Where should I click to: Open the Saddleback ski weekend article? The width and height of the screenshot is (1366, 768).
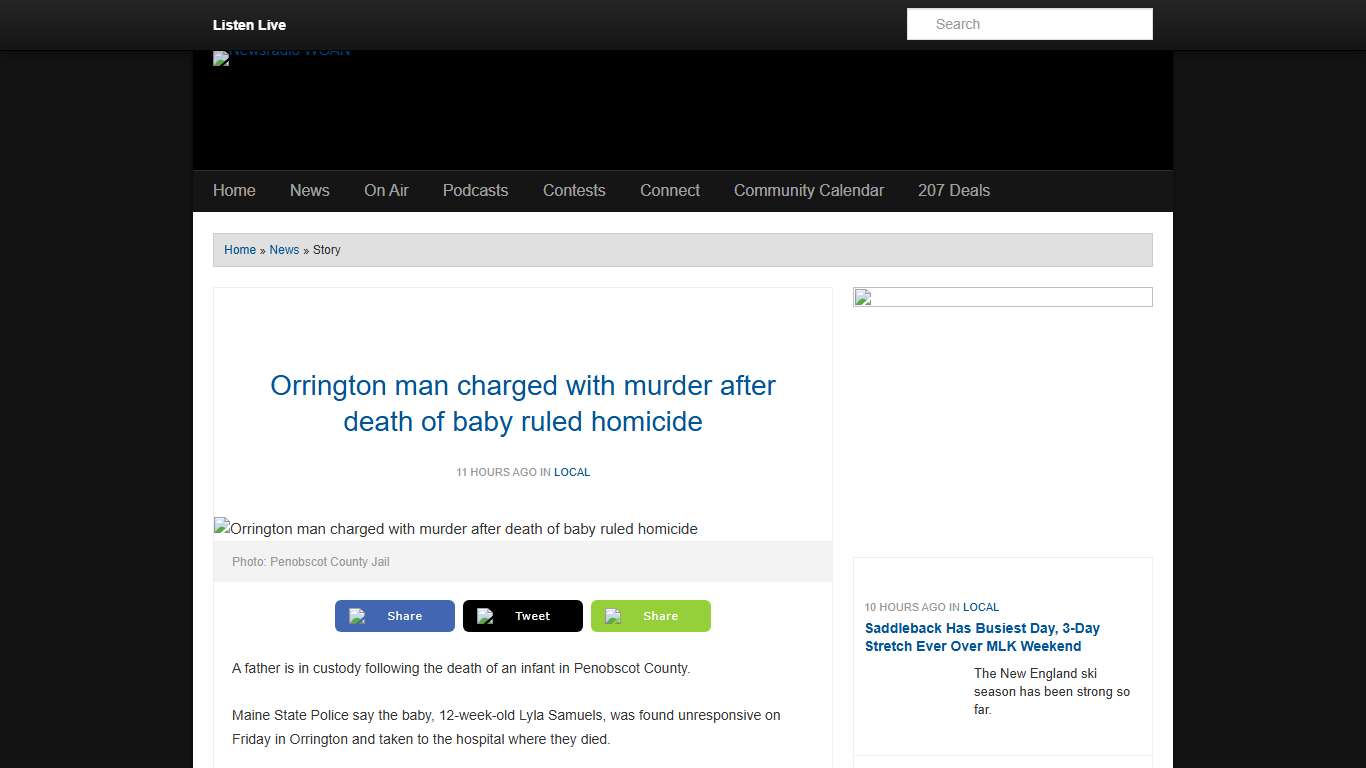(x=982, y=637)
